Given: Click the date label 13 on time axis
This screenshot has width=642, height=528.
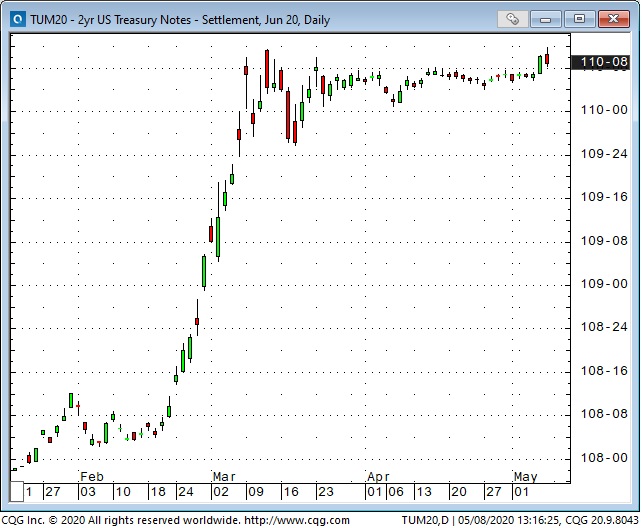Looking at the screenshot, I should (424, 492).
